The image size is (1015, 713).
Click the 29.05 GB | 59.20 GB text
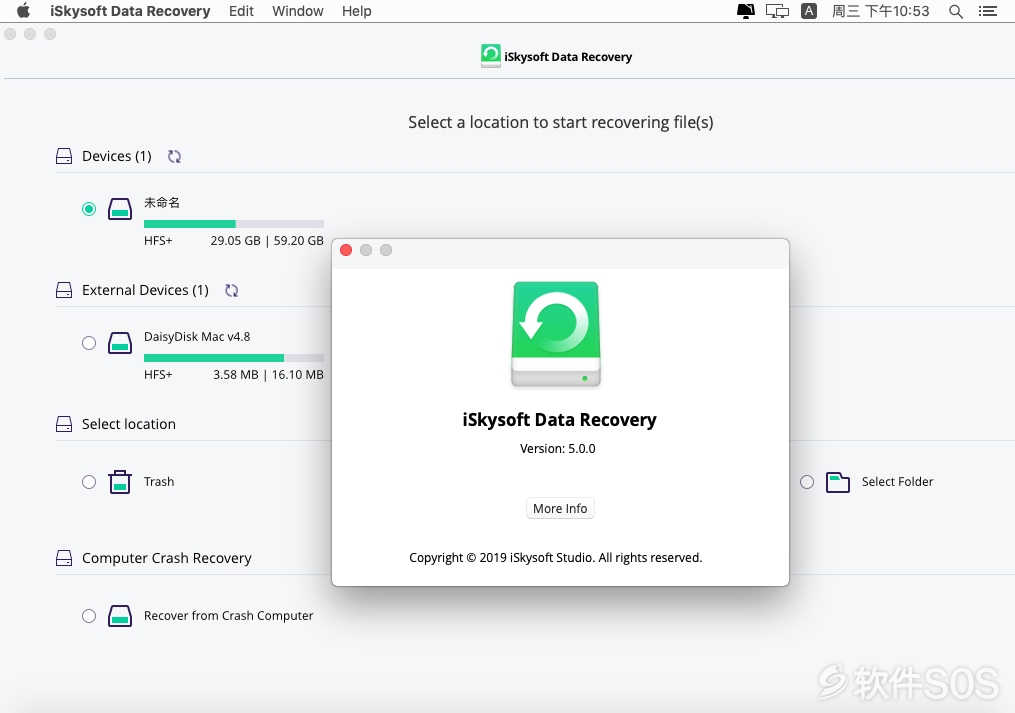click(x=267, y=241)
